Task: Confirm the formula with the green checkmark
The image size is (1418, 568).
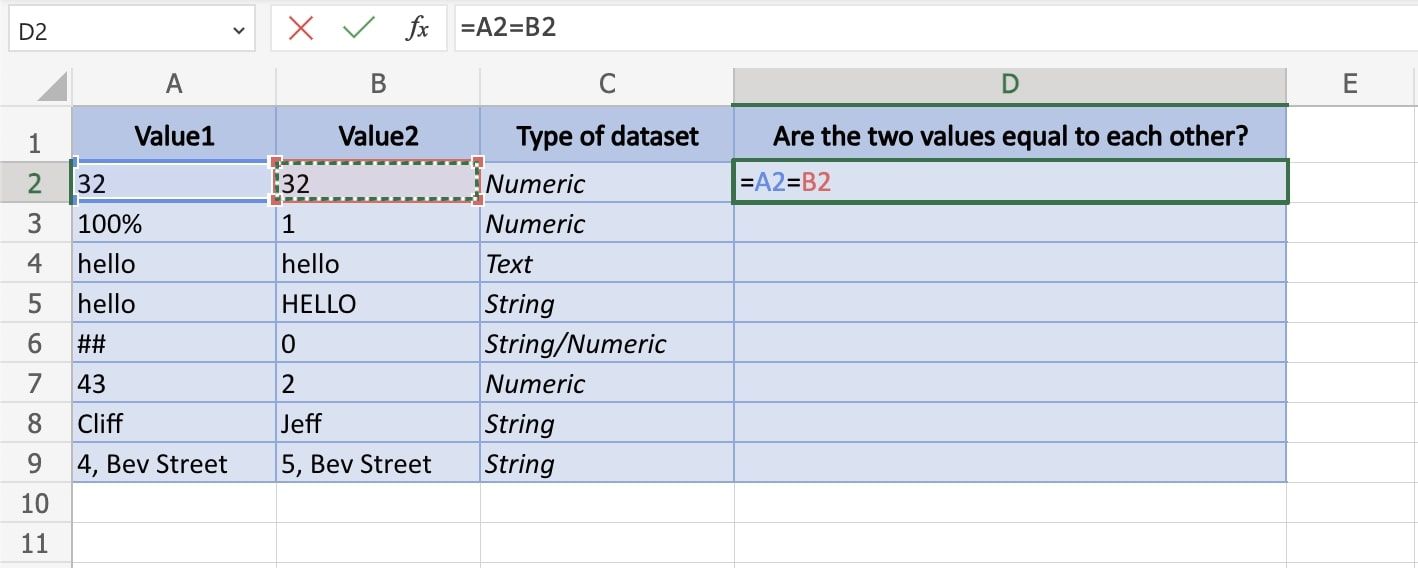Action: click(x=358, y=29)
